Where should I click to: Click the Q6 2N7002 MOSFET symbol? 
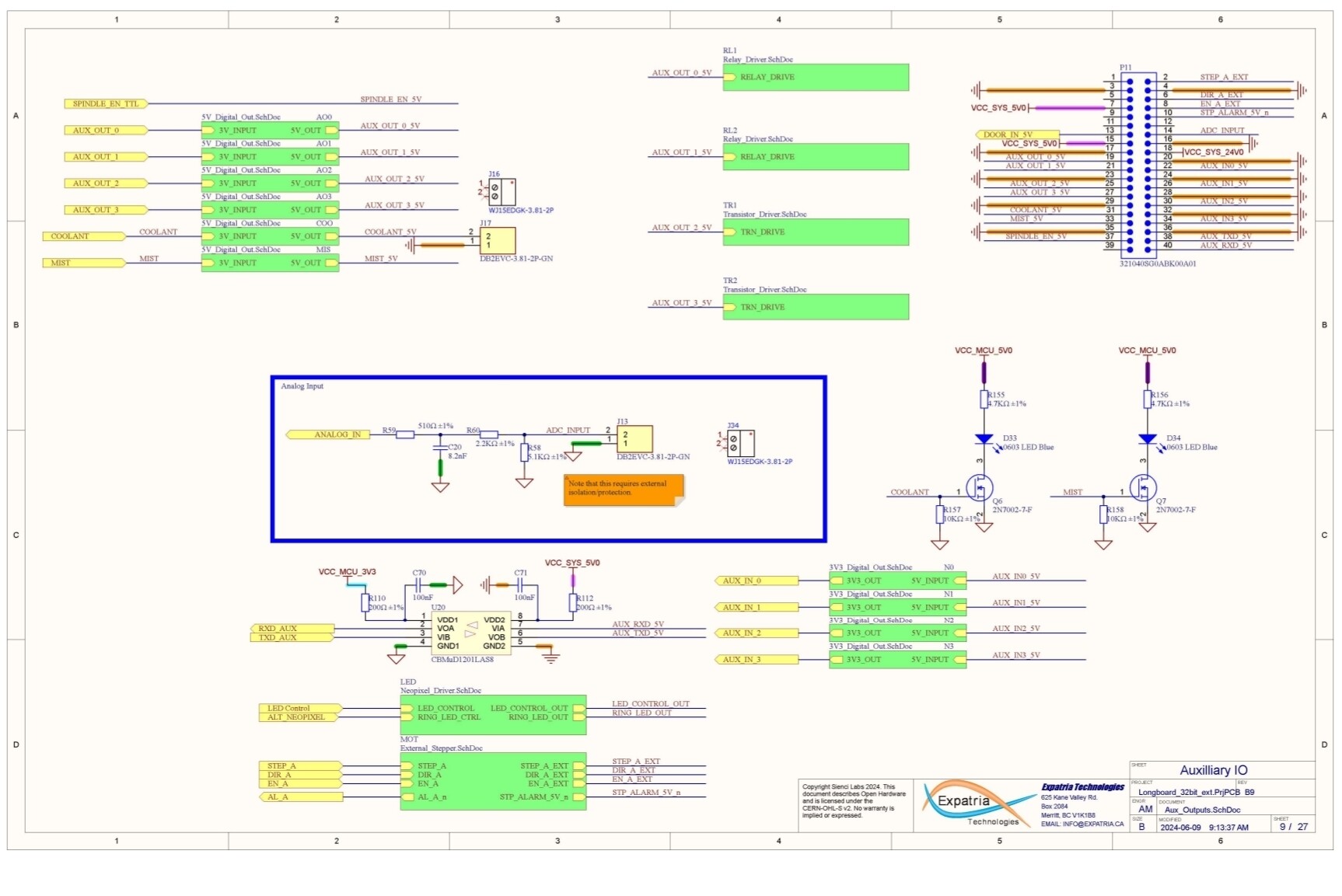980,490
